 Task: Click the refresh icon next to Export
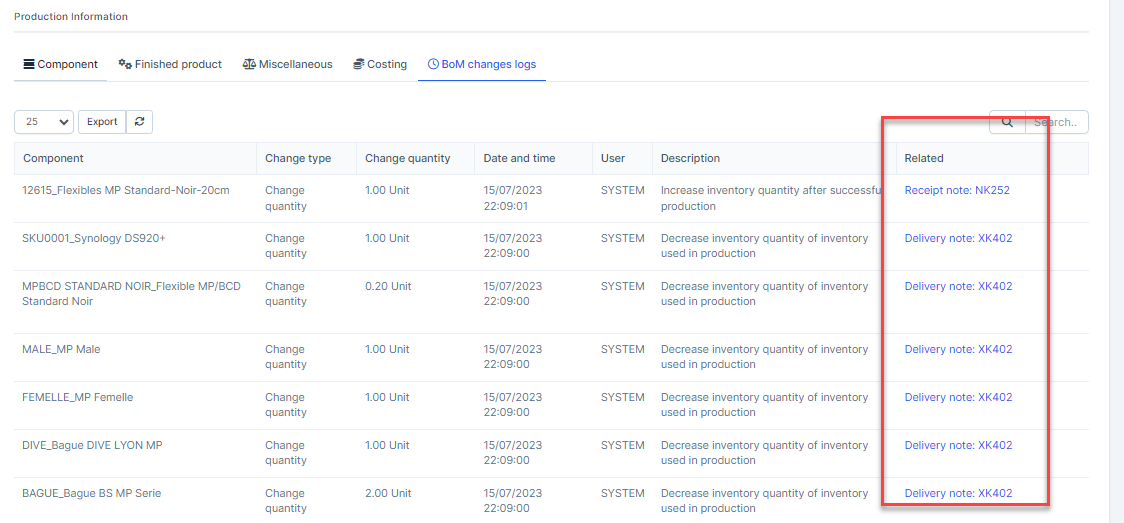pyautogui.click(x=140, y=122)
